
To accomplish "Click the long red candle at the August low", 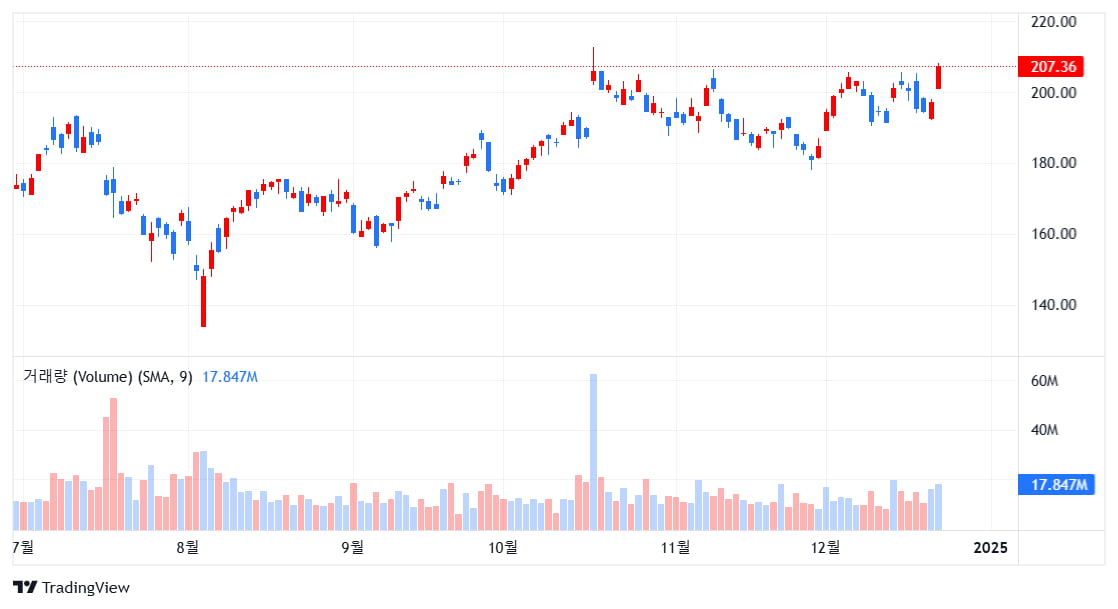I will pyautogui.click(x=203, y=300).
